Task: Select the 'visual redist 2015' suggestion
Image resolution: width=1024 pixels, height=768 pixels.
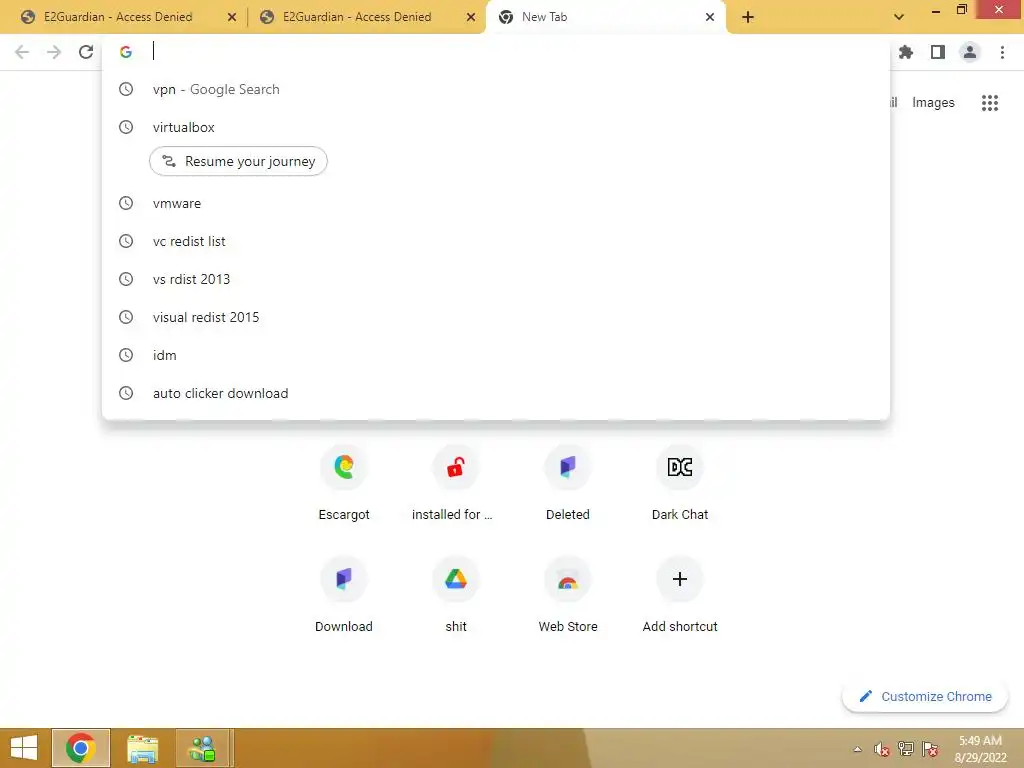Action: 496,317
